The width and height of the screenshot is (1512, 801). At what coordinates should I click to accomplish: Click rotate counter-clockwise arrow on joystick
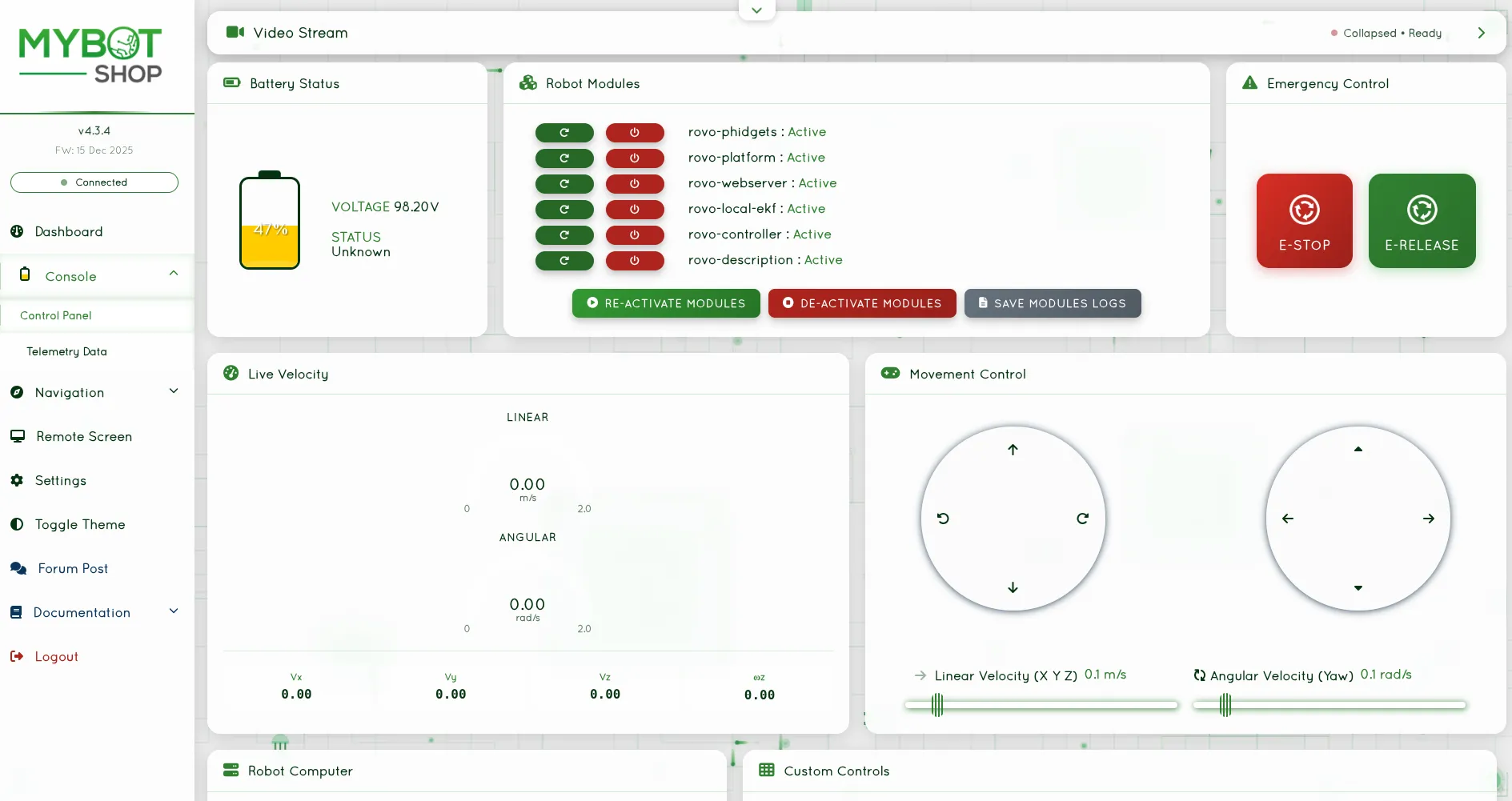click(944, 519)
